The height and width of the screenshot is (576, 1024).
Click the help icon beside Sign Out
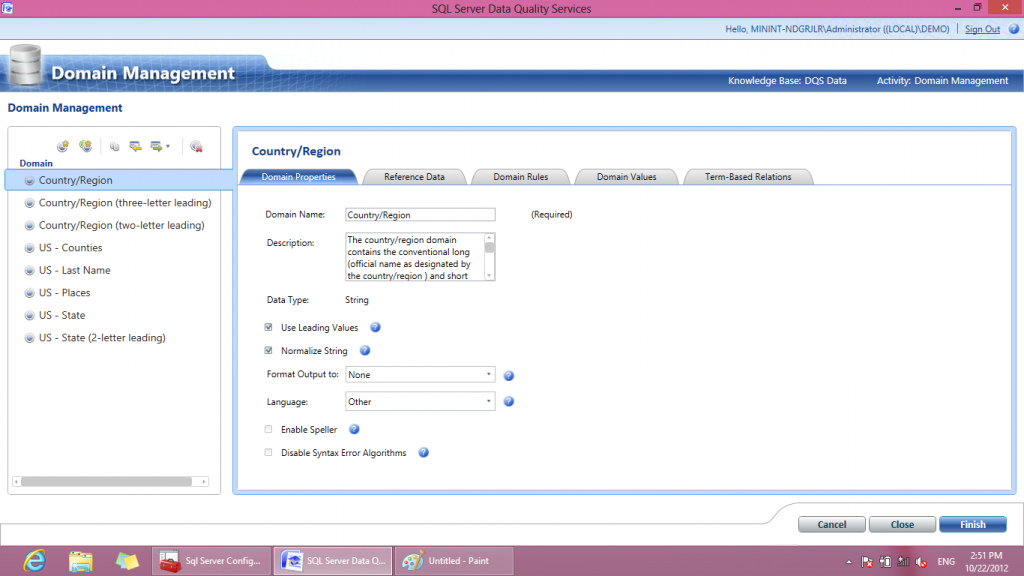point(1014,29)
